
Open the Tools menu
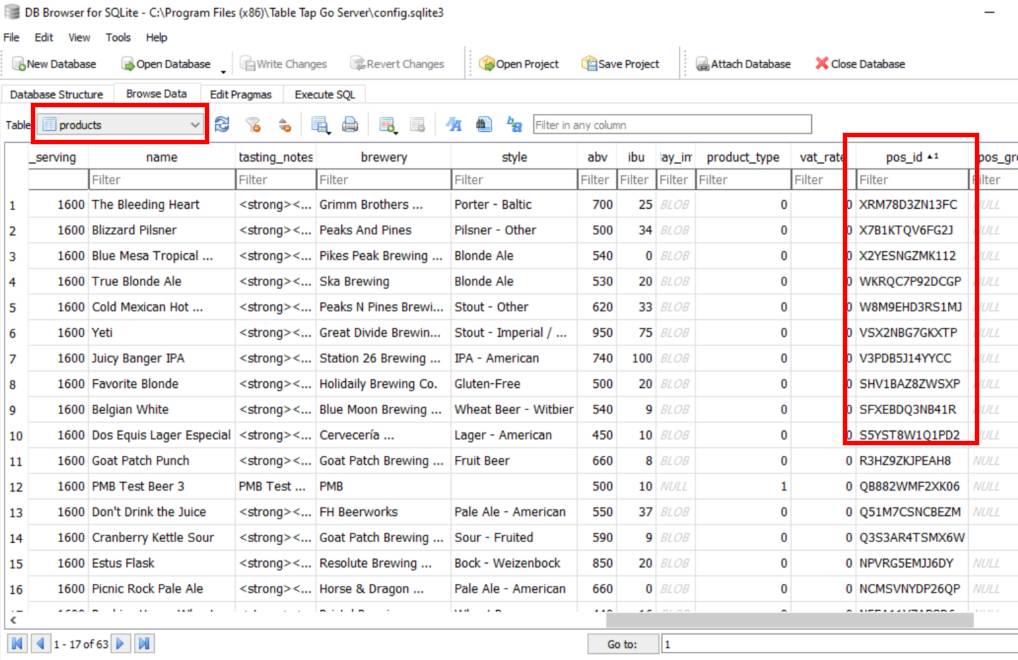pos(118,37)
